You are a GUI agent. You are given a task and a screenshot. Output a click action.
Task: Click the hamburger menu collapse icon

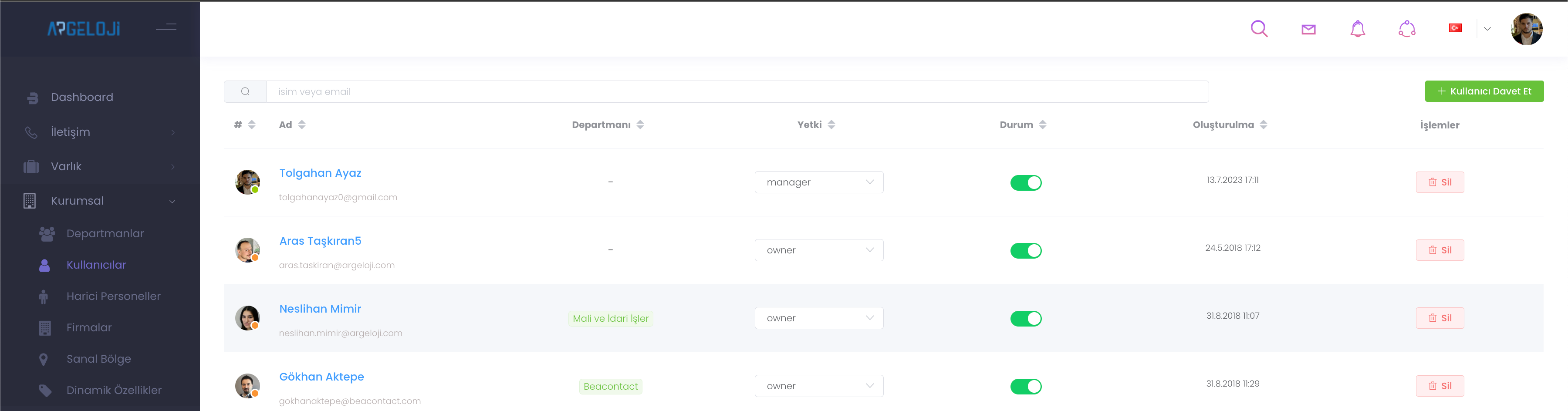coord(166,29)
